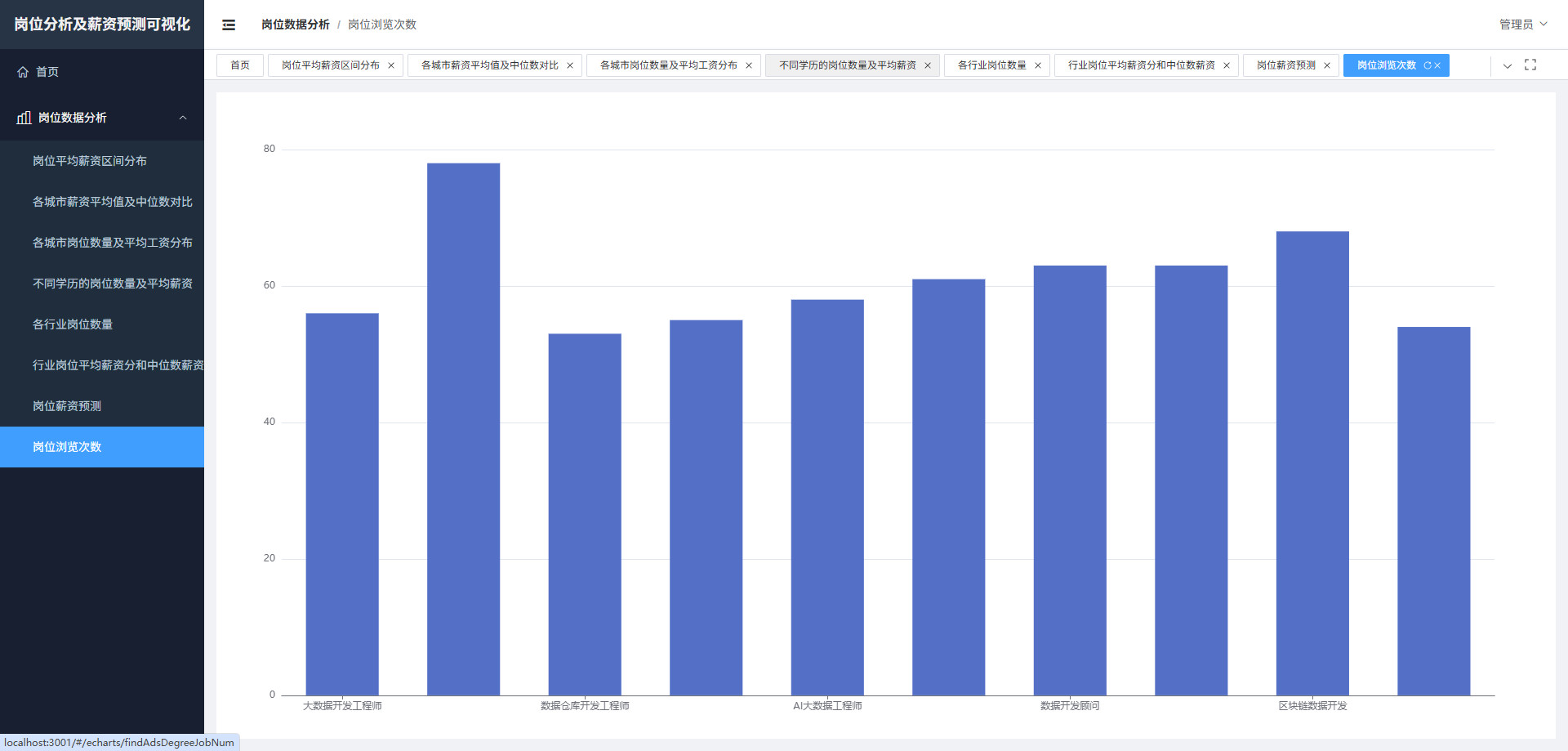Viewport: 1568px width, 751px height.
Task: Toggle the sidebar collapse hamburger icon
Action: 229,25
